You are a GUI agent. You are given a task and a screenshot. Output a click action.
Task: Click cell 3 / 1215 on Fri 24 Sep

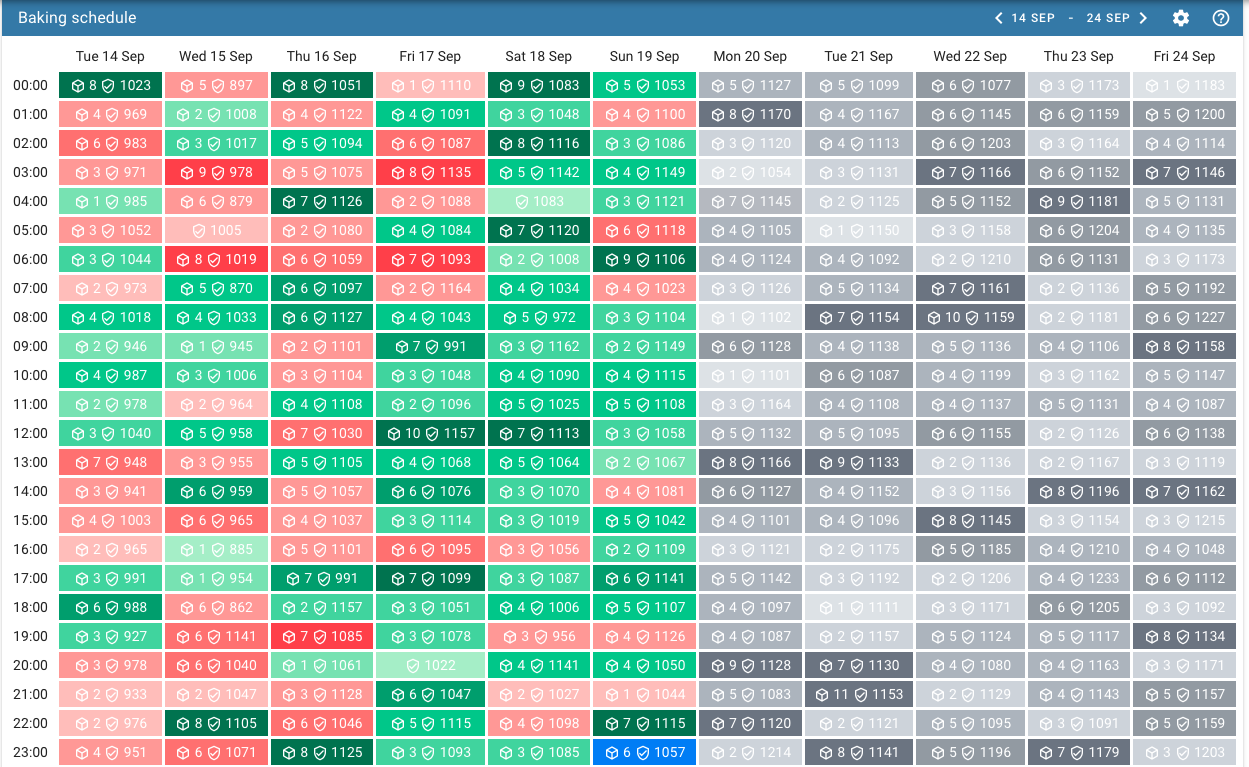point(1185,521)
